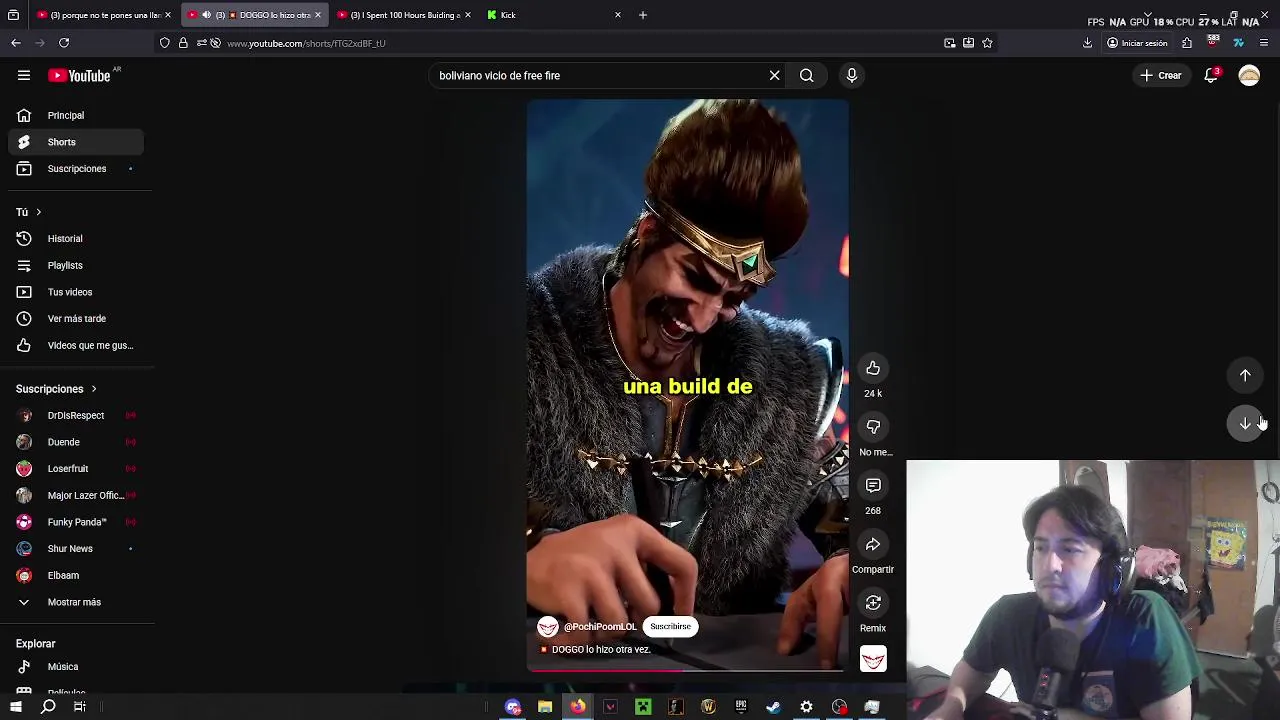Open the Loserfruit channel subscription

[x=76, y=468]
